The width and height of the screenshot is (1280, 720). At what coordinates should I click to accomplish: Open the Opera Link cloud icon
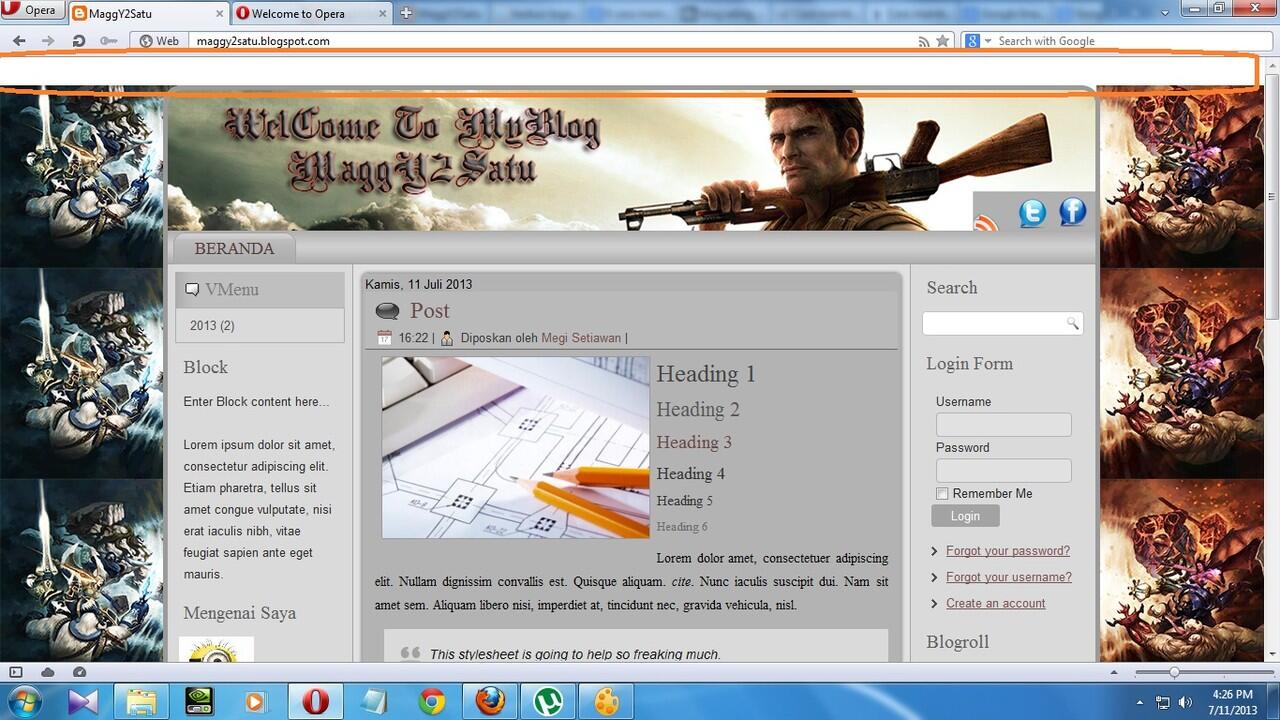(x=47, y=672)
